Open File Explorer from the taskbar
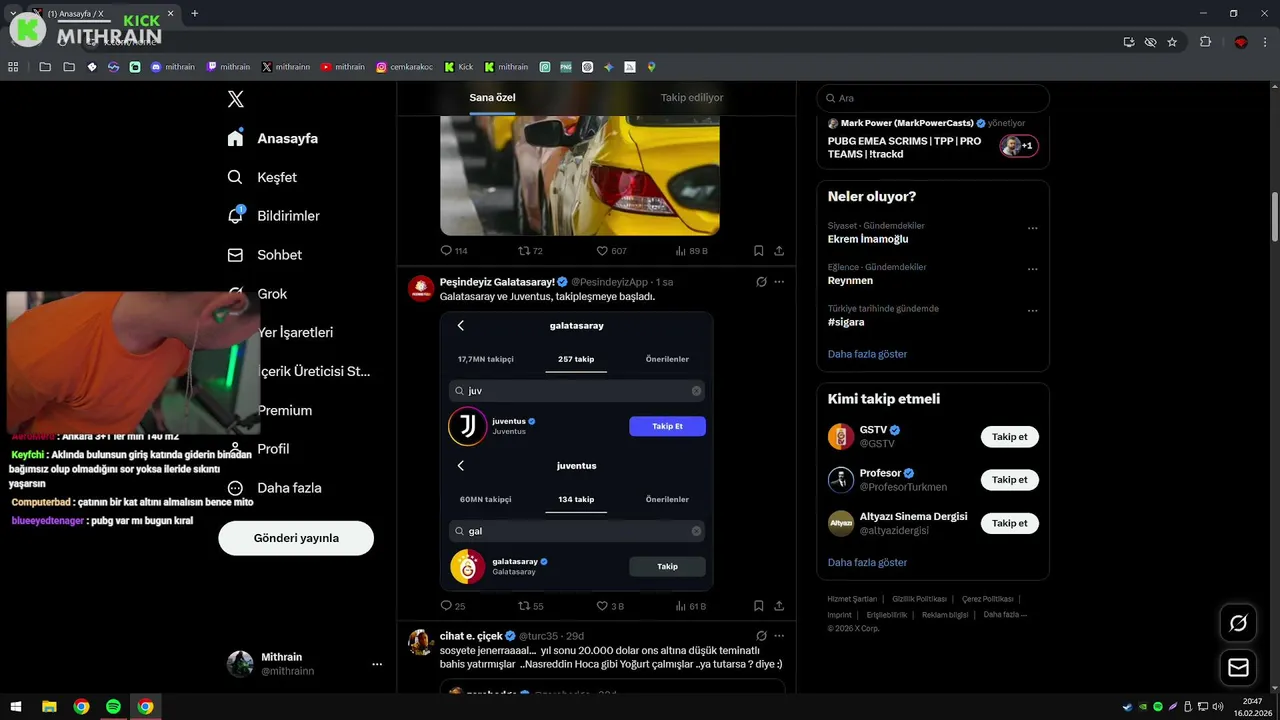 pyautogui.click(x=49, y=707)
